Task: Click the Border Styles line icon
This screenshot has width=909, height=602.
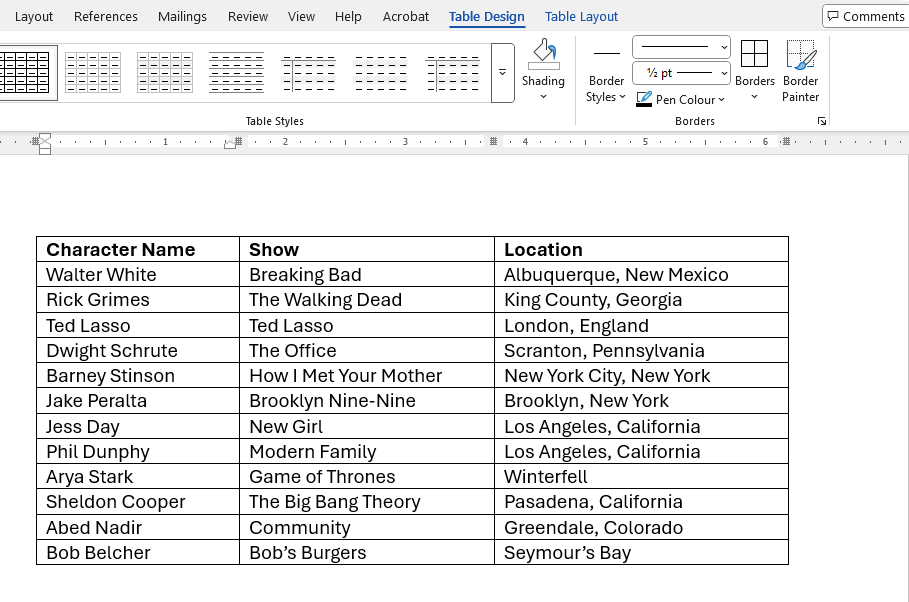Action: click(606, 54)
